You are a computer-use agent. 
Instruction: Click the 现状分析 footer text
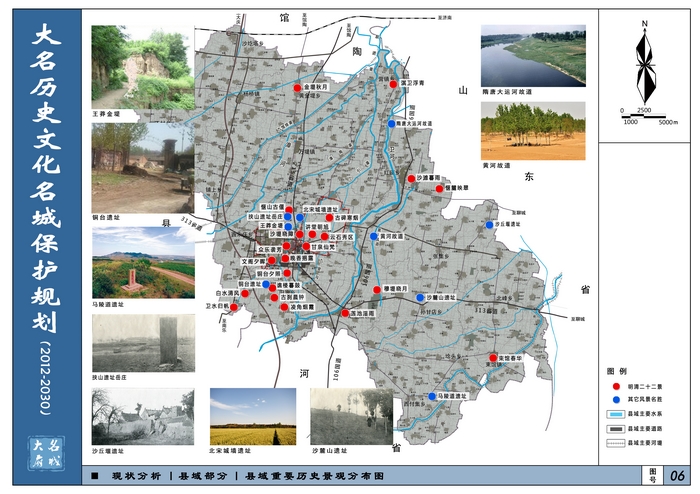click(x=136, y=476)
